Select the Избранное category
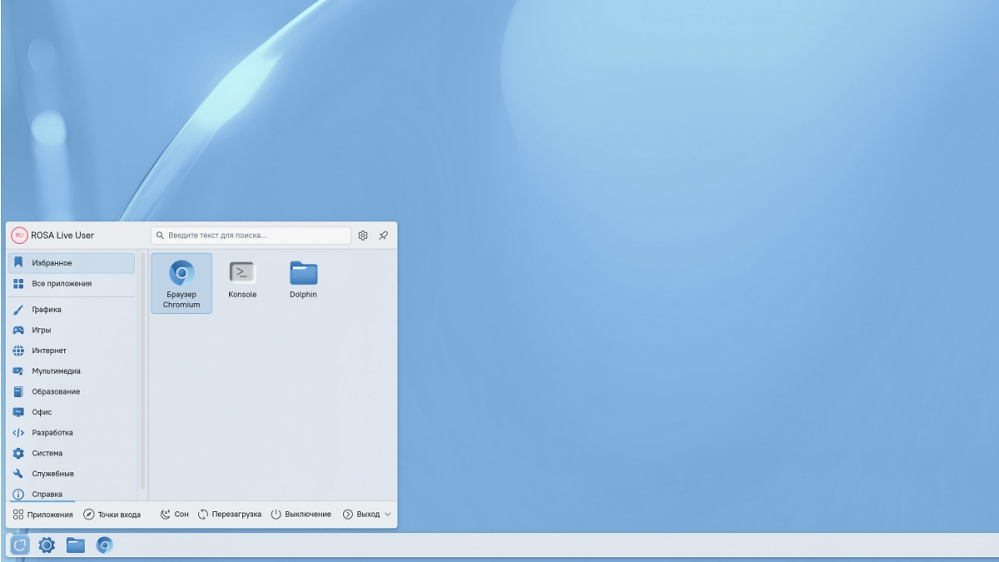The image size is (999, 562). point(71,263)
